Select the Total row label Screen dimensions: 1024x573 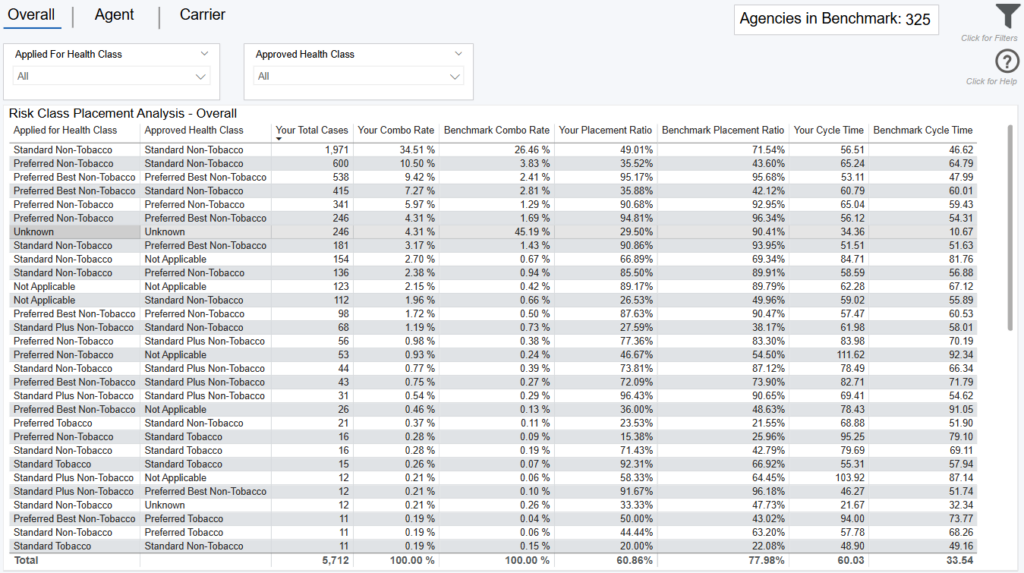coord(25,561)
